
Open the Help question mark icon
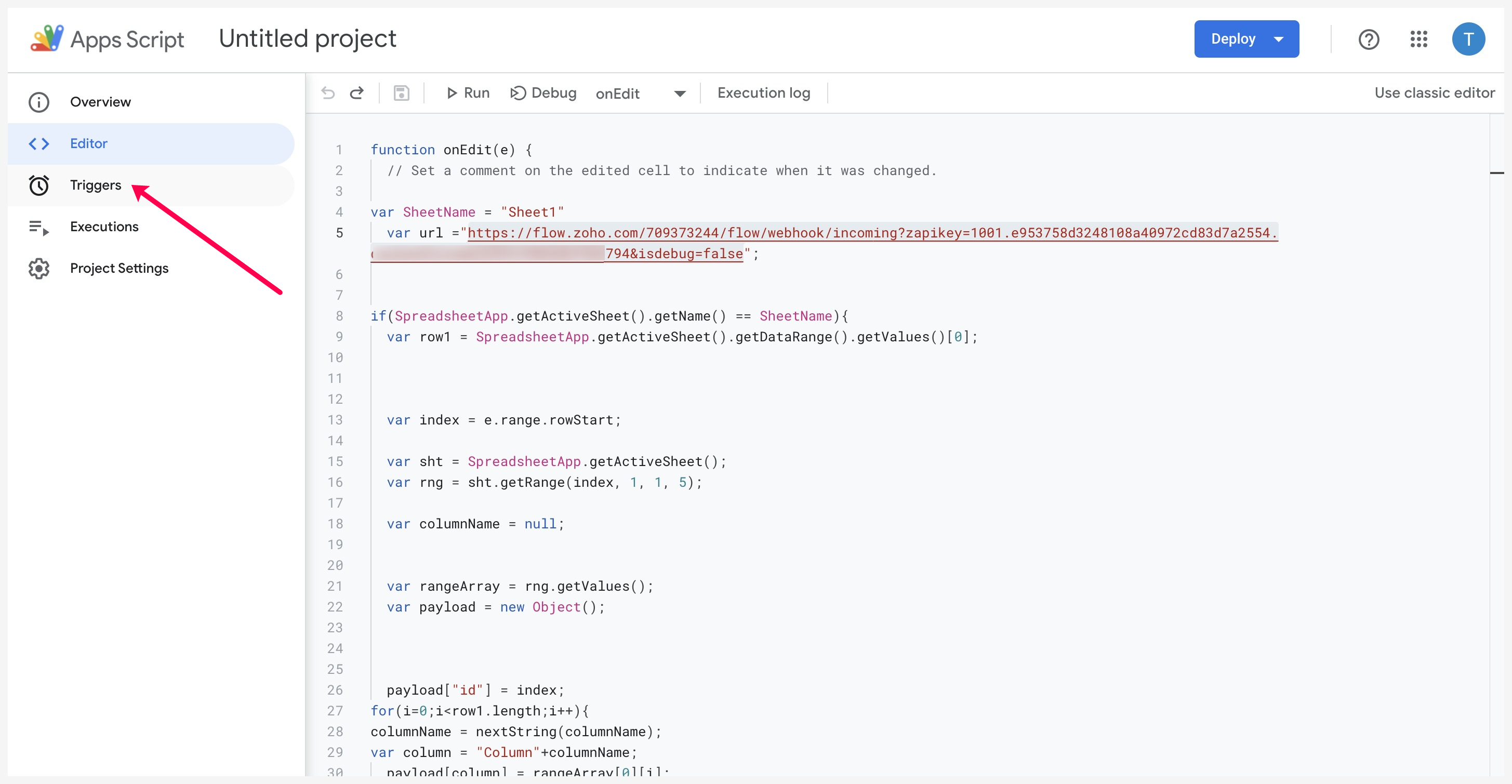[x=1368, y=39]
